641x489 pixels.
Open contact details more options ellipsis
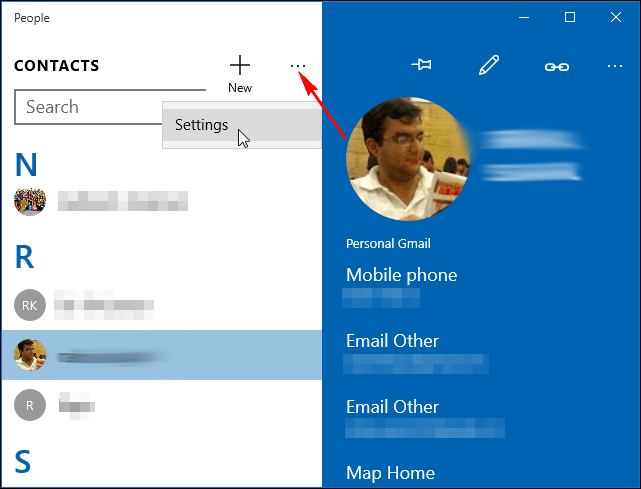614,66
